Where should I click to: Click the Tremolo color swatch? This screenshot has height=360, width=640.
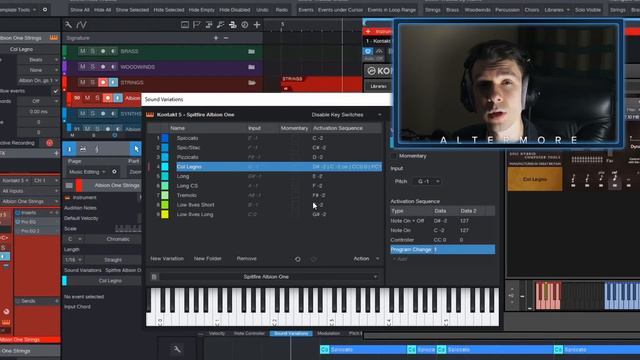[165, 195]
